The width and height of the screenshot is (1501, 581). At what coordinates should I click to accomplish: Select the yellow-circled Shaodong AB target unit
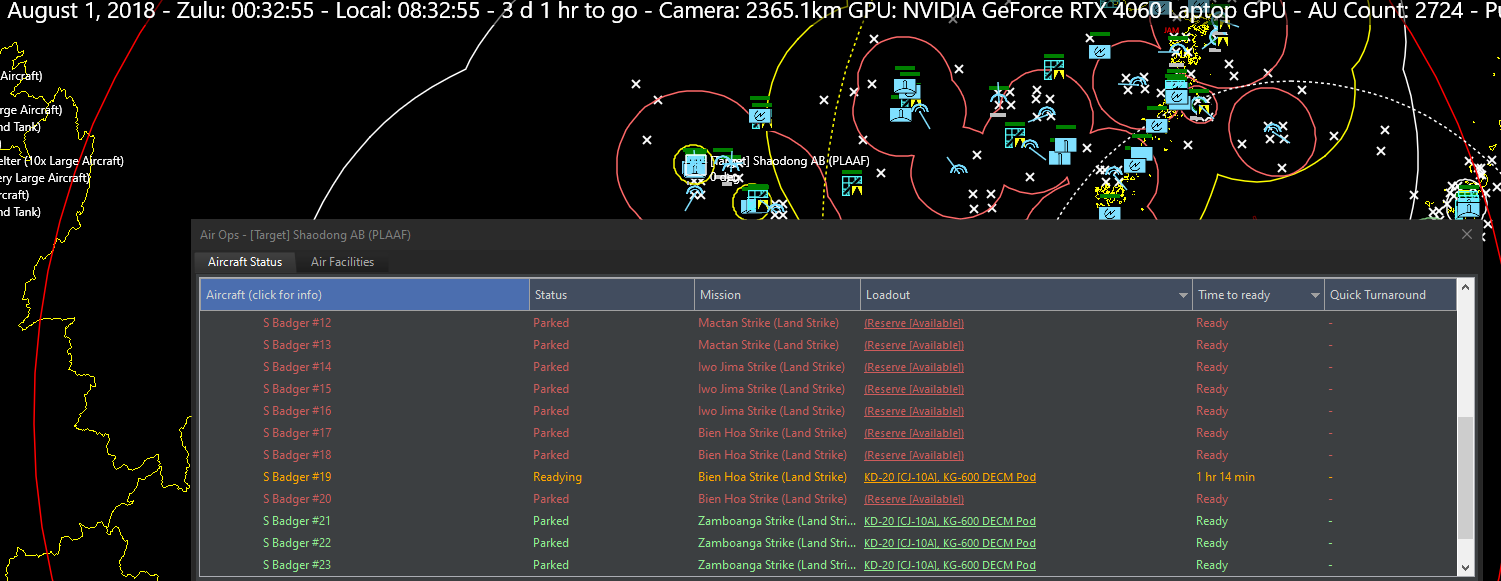(694, 165)
